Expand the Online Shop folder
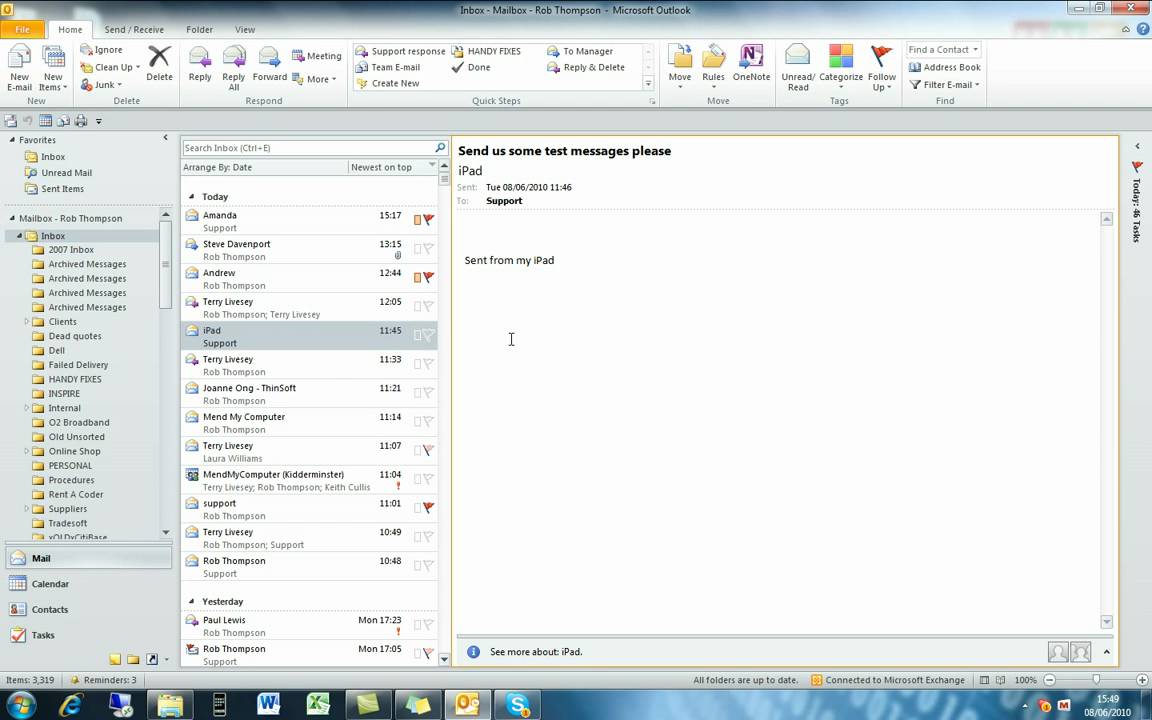The image size is (1152, 720). tap(26, 451)
